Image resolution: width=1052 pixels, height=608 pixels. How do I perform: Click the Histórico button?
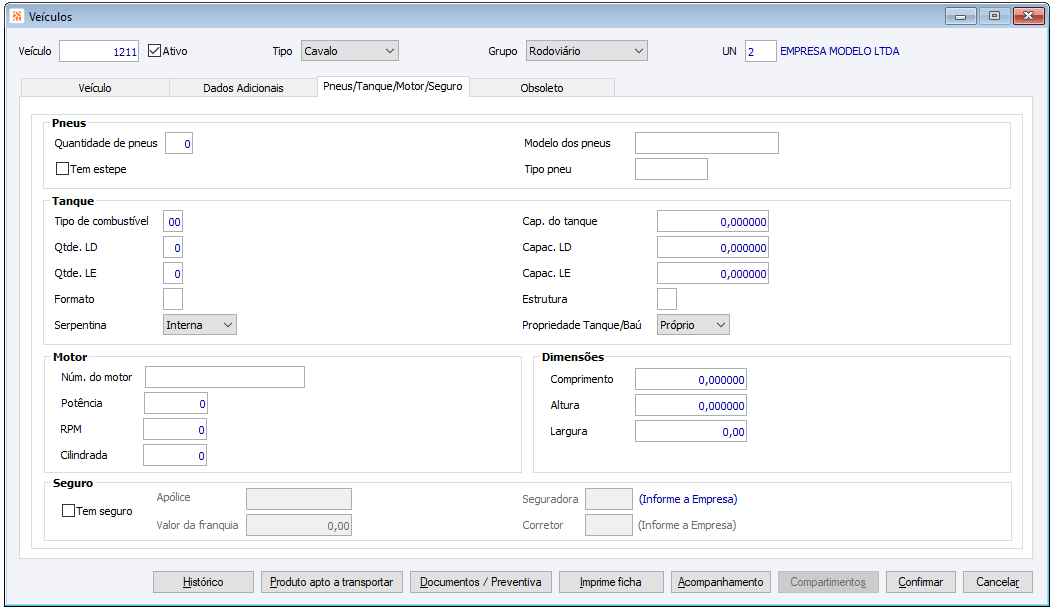coord(203,582)
